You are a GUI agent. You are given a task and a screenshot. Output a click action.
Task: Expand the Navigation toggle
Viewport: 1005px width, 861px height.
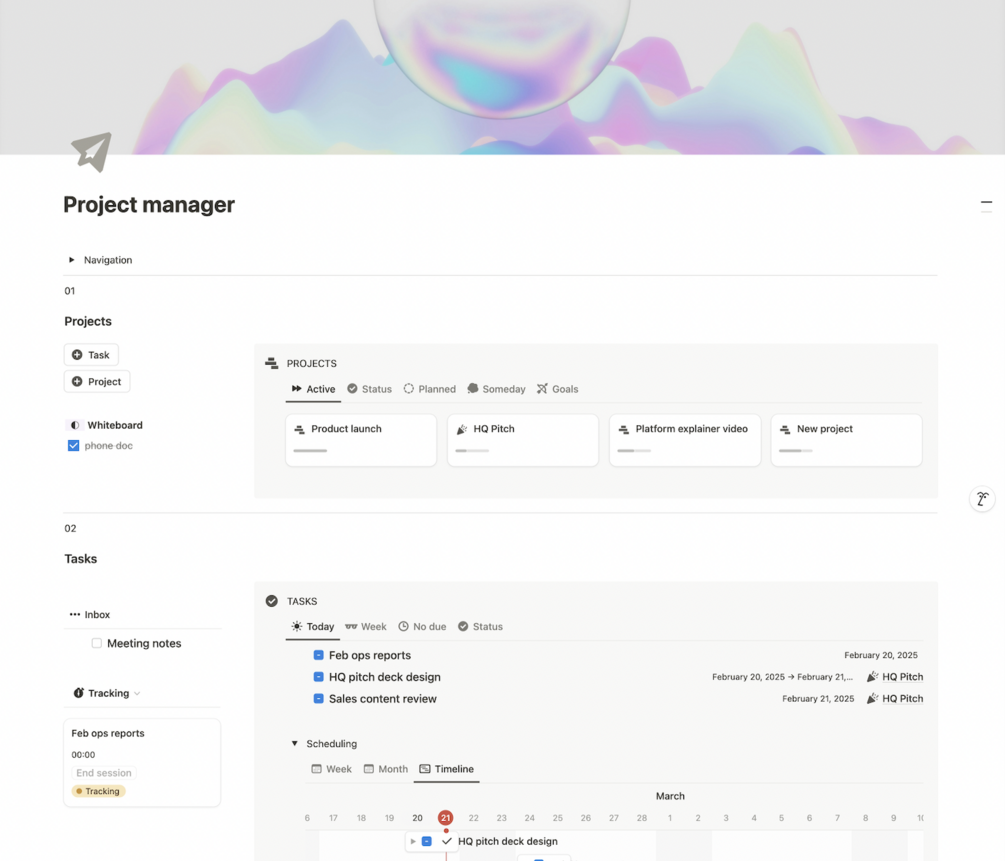point(72,260)
